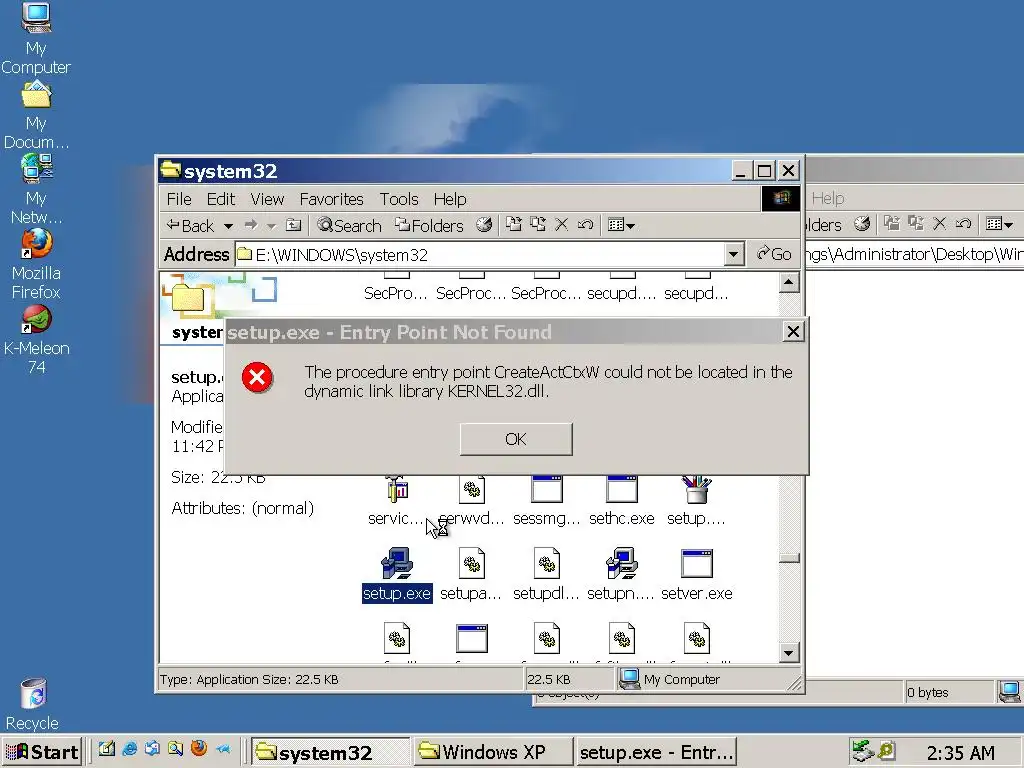Click Attributes: (normal) text in the details pane
The image size is (1024, 768).
click(242, 508)
